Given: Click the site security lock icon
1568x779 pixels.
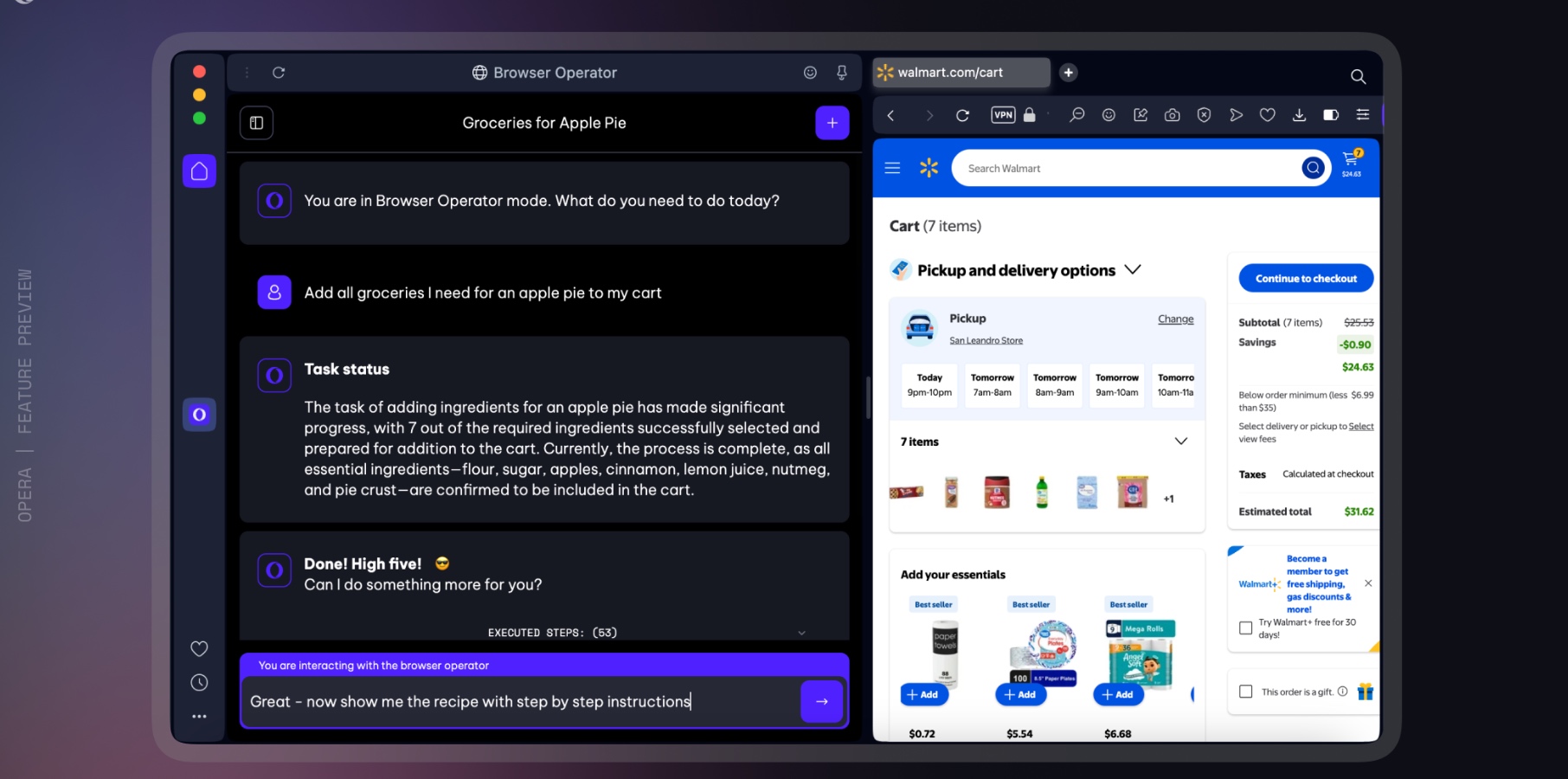Looking at the screenshot, I should click(1030, 115).
